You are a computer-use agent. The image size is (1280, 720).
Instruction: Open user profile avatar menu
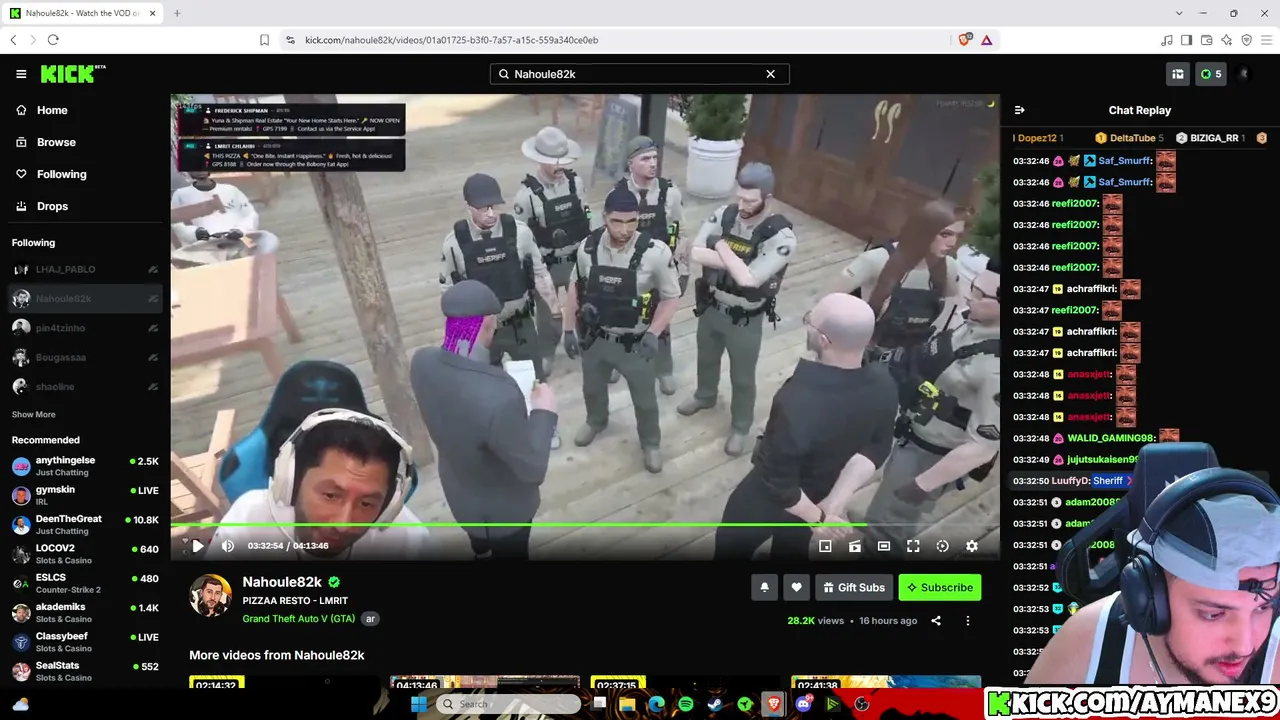[x=1245, y=74]
